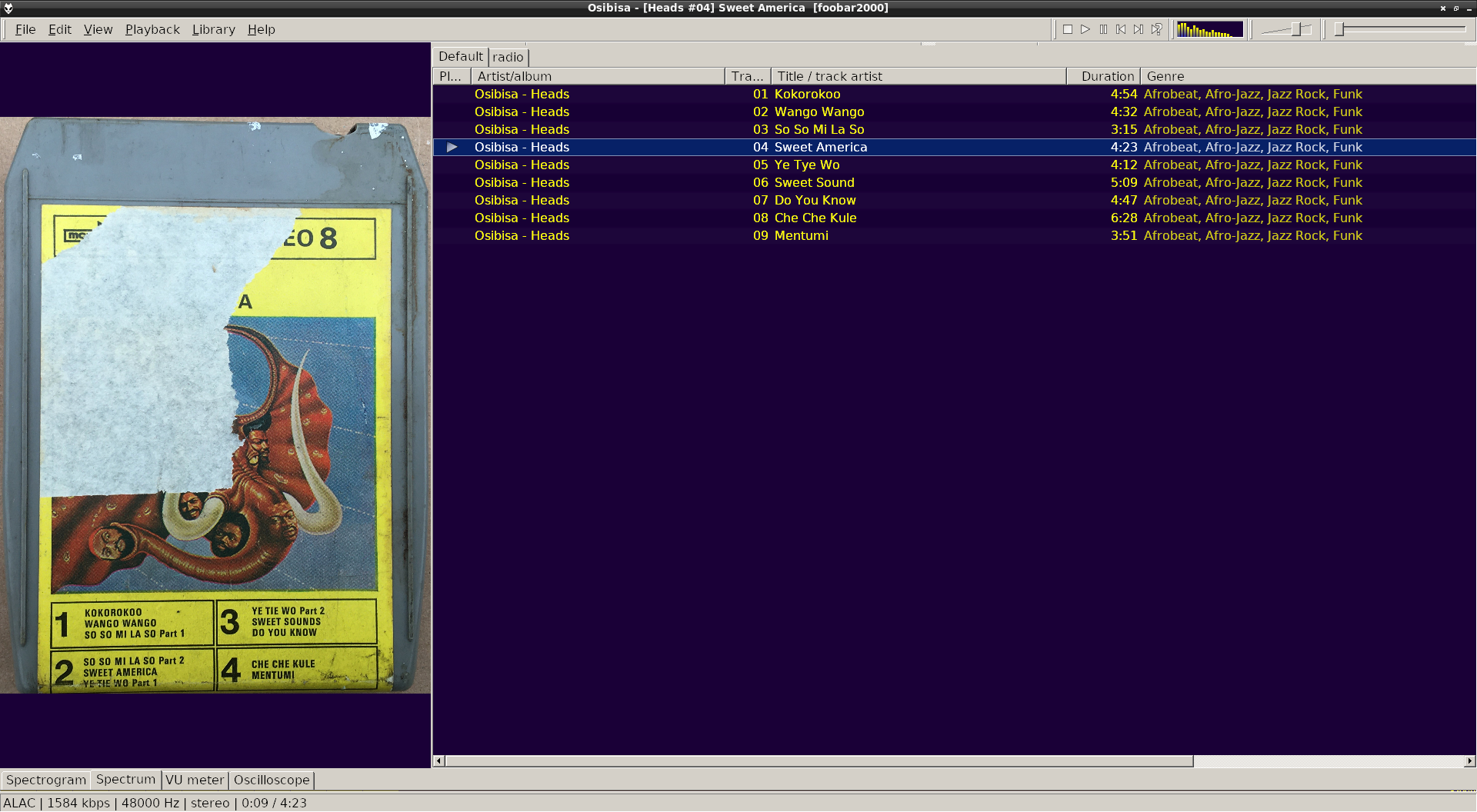The height and width of the screenshot is (812, 1477).
Task: Sort by the Artist/album column header
Action: pyautogui.click(x=598, y=76)
